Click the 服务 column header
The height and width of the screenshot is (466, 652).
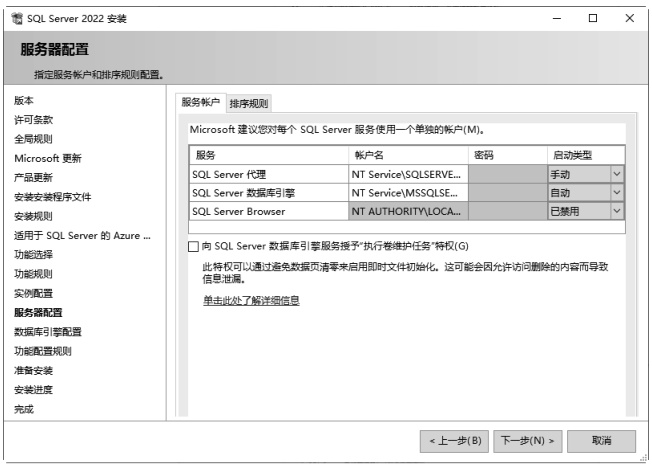point(269,155)
